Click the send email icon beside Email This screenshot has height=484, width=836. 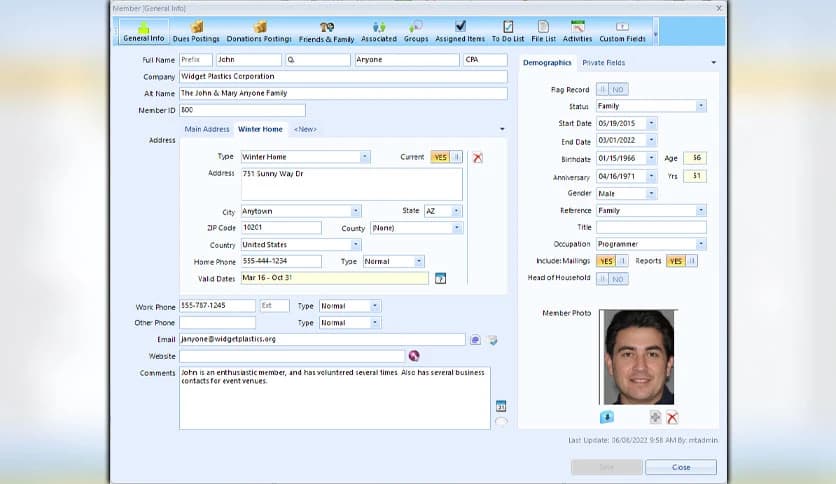click(476, 340)
